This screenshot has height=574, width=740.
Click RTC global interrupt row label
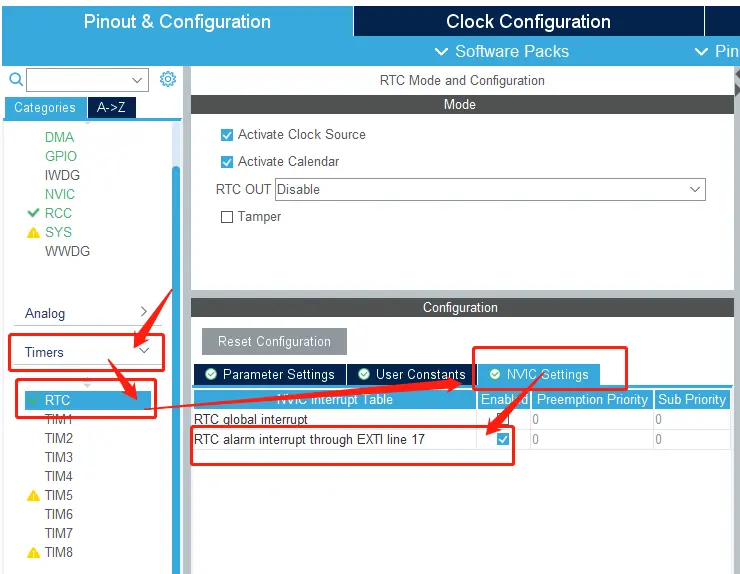[x=251, y=419]
